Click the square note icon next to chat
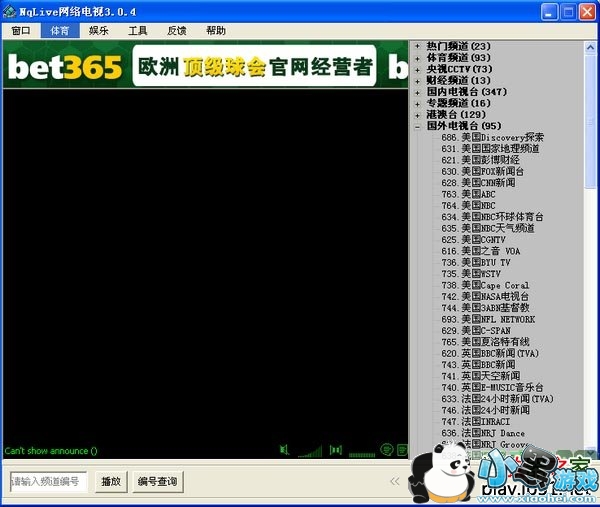The width and height of the screenshot is (600, 507). pyautogui.click(x=402, y=450)
